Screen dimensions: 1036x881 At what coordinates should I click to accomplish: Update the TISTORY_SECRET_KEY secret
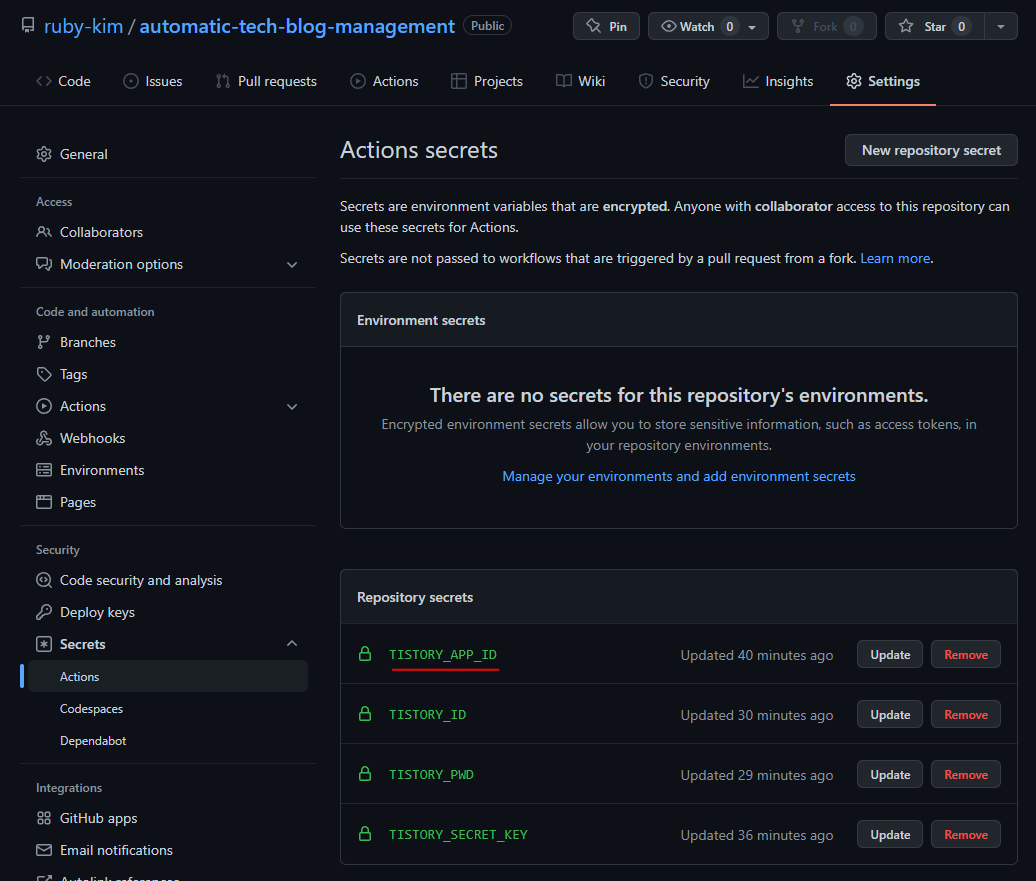click(x=889, y=835)
